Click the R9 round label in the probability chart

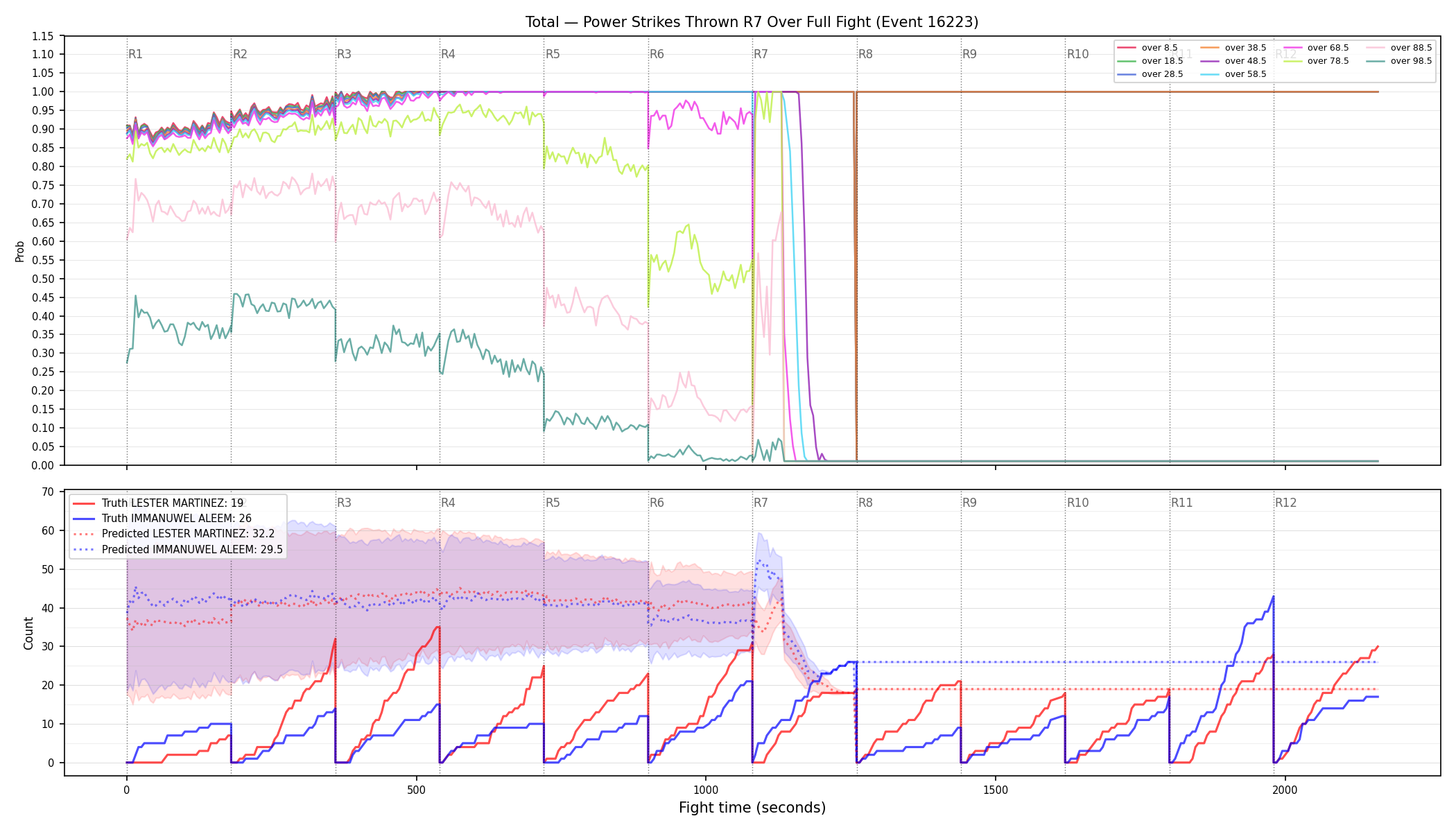[x=969, y=54]
